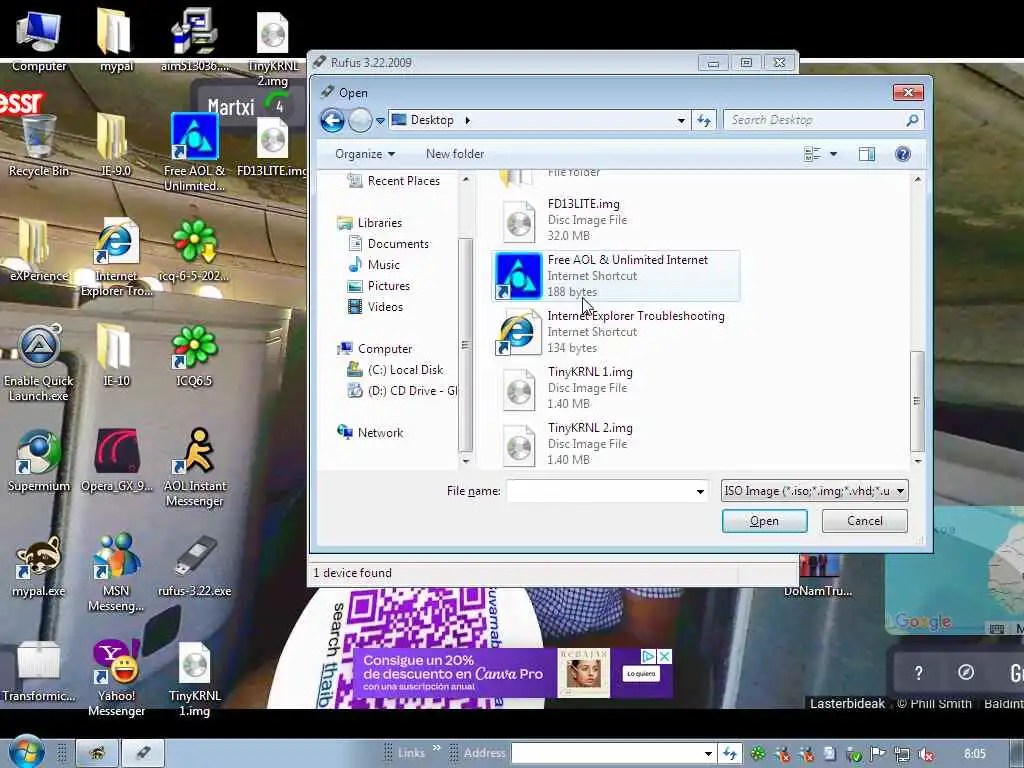
Task: Click the muted volume tray icon
Action: pyautogui.click(x=925, y=754)
